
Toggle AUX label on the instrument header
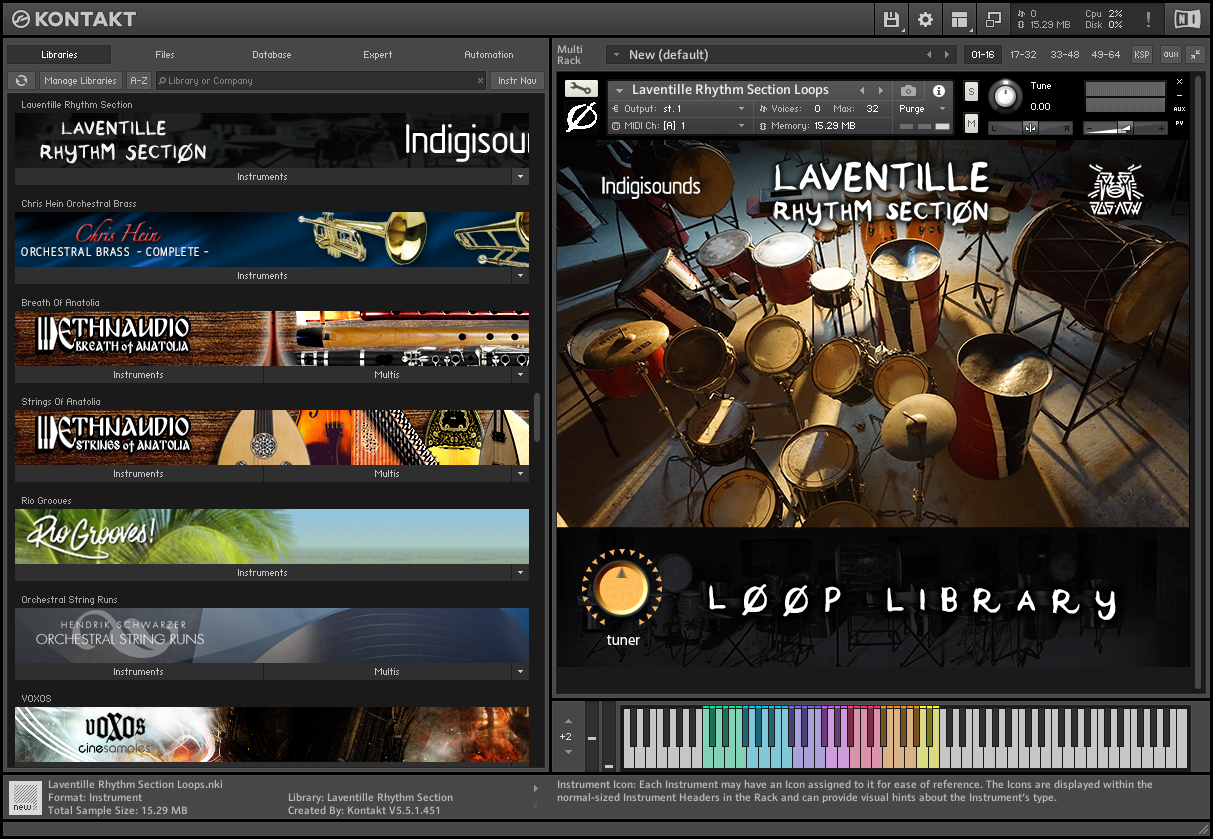tap(1179, 108)
